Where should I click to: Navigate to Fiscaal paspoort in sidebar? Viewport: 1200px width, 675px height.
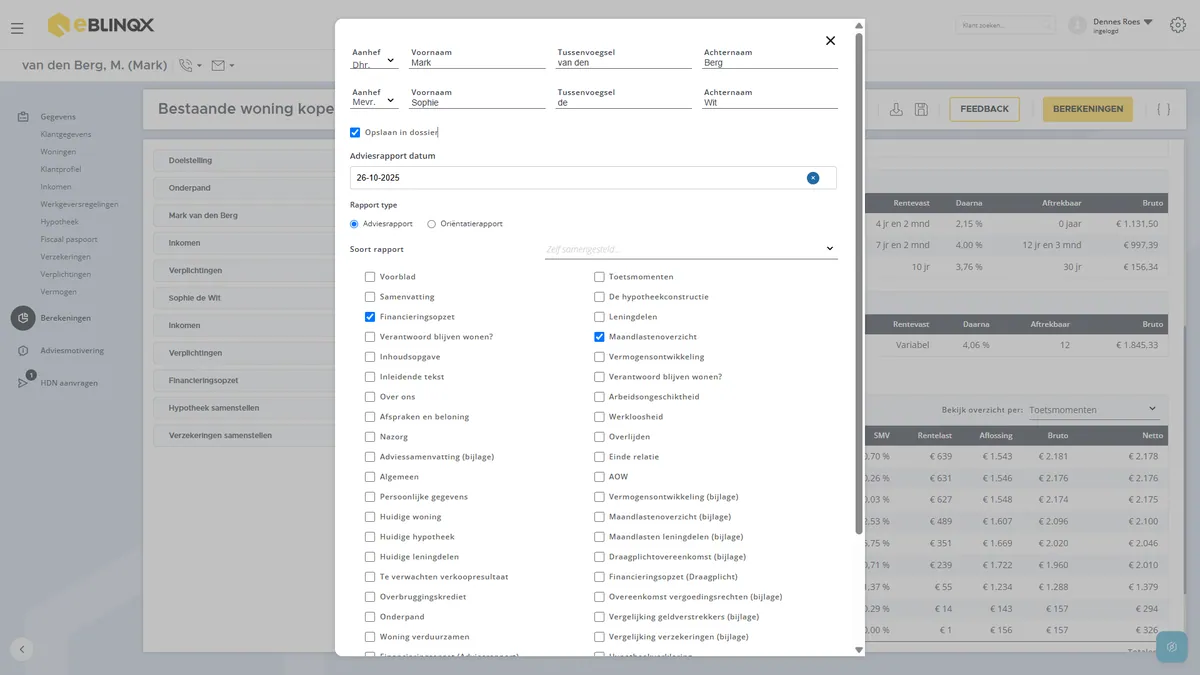pos(69,239)
